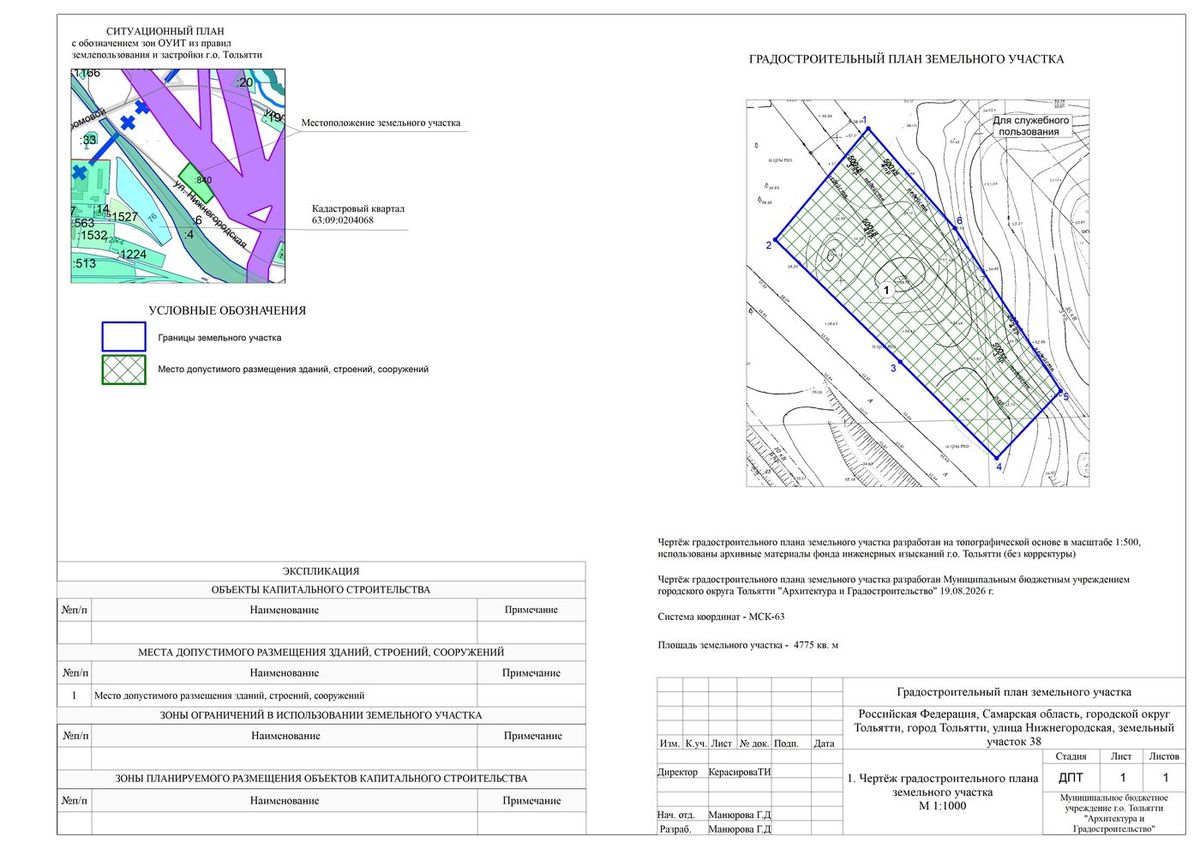This screenshot has height=849, width=1200.
Task: Click the parcel area '4775 кв. м' text
Action: tap(814, 645)
